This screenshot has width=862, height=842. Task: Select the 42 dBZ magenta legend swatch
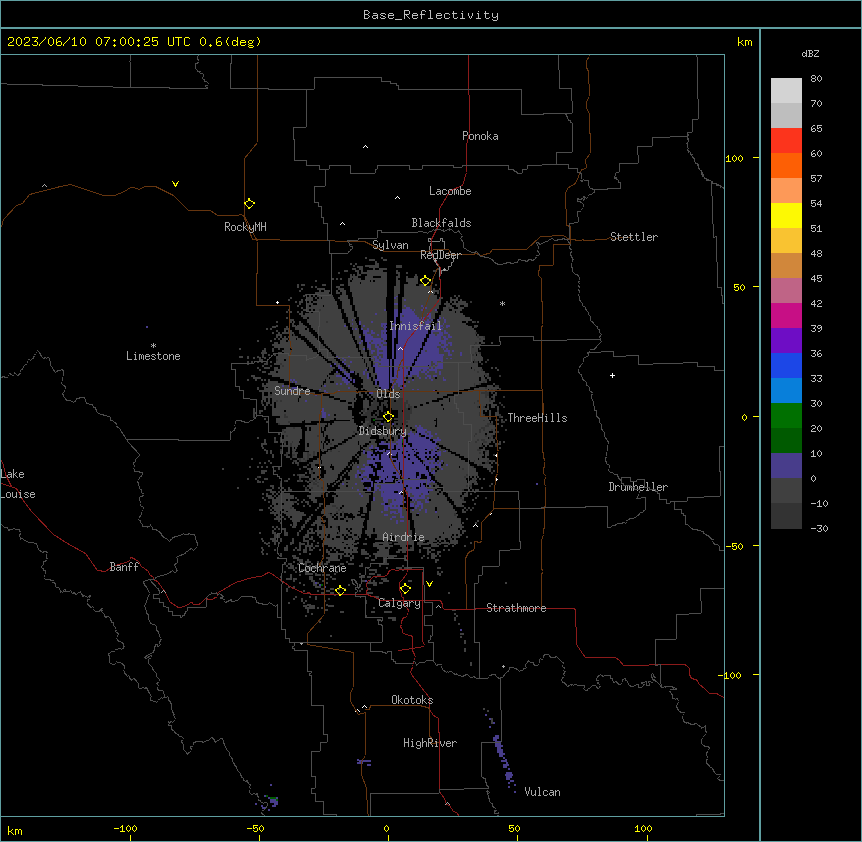click(786, 315)
